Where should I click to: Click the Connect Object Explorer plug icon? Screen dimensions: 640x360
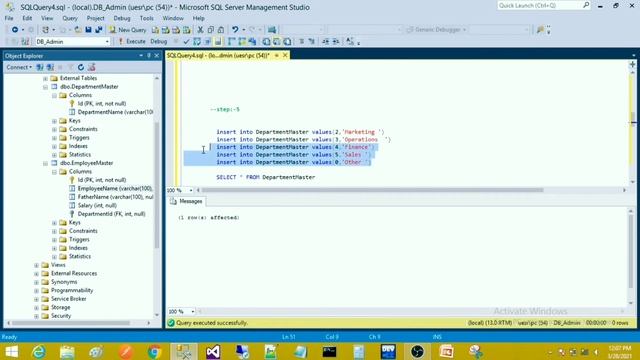40,67
